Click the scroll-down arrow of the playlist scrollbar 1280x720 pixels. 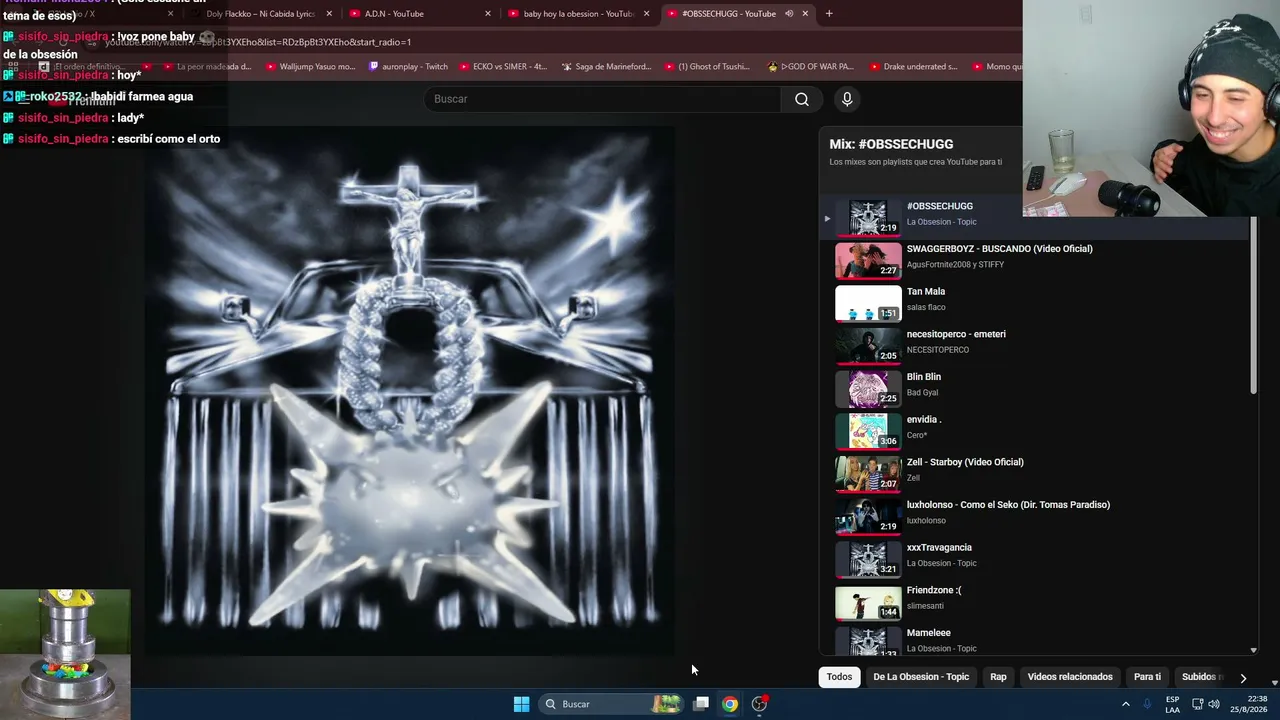1253,651
